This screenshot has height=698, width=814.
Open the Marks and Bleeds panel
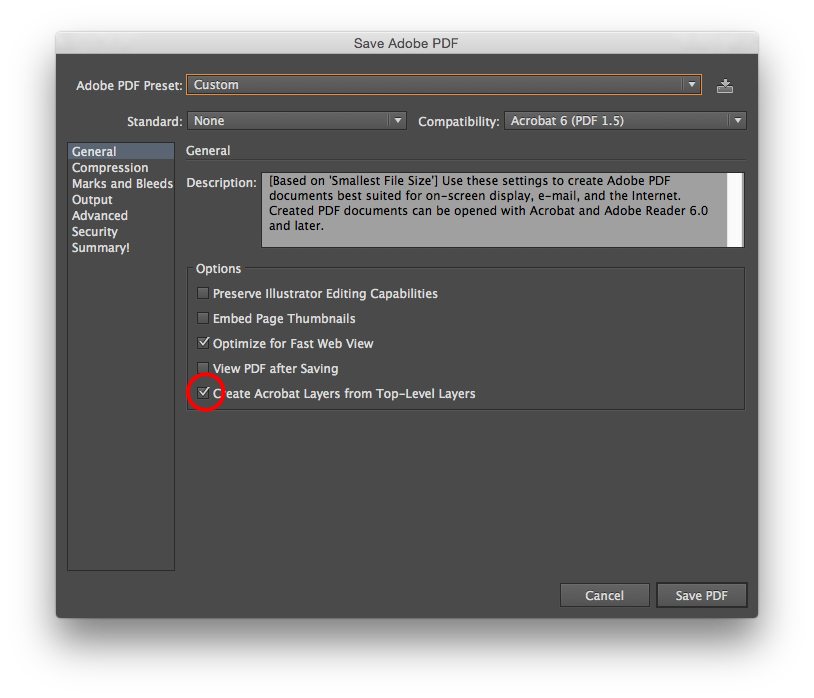pos(122,183)
